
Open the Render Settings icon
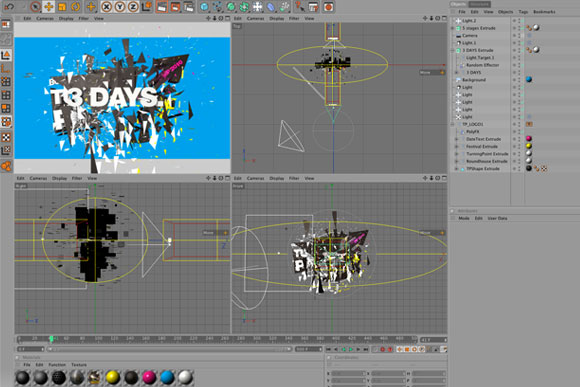(x=188, y=6)
